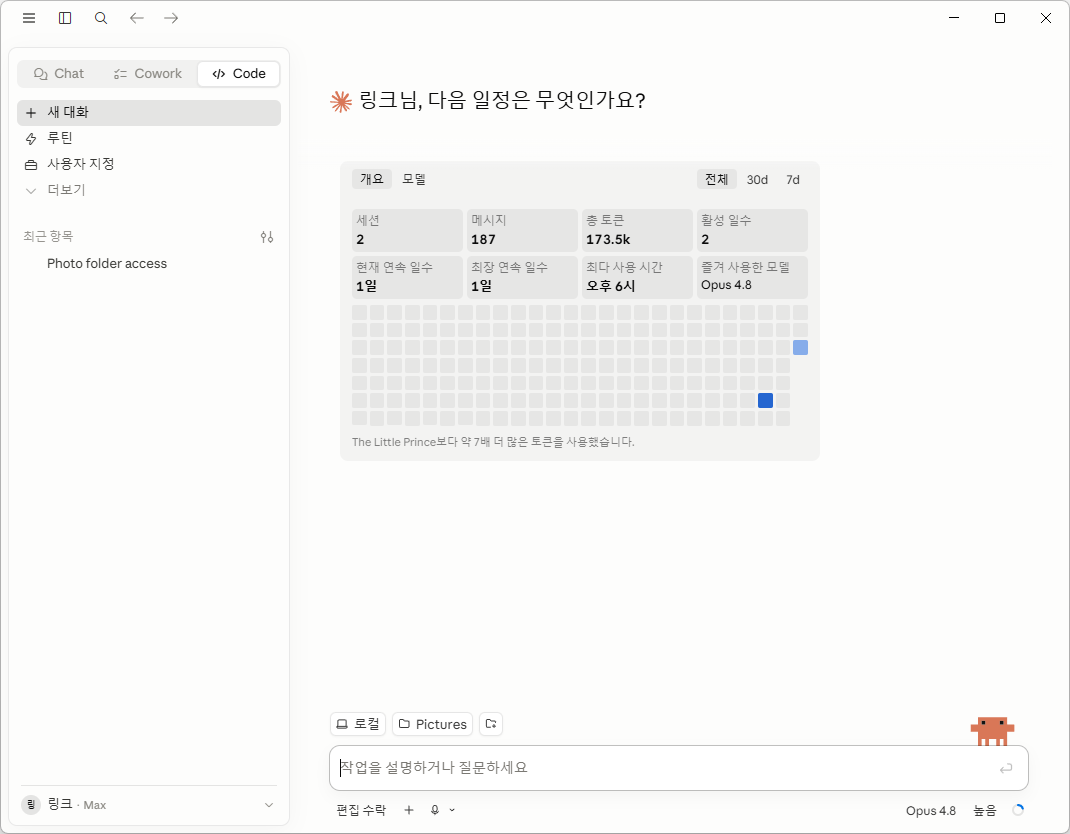Click the usage ring indicator icon
The image size is (1070, 834).
[1018, 810]
